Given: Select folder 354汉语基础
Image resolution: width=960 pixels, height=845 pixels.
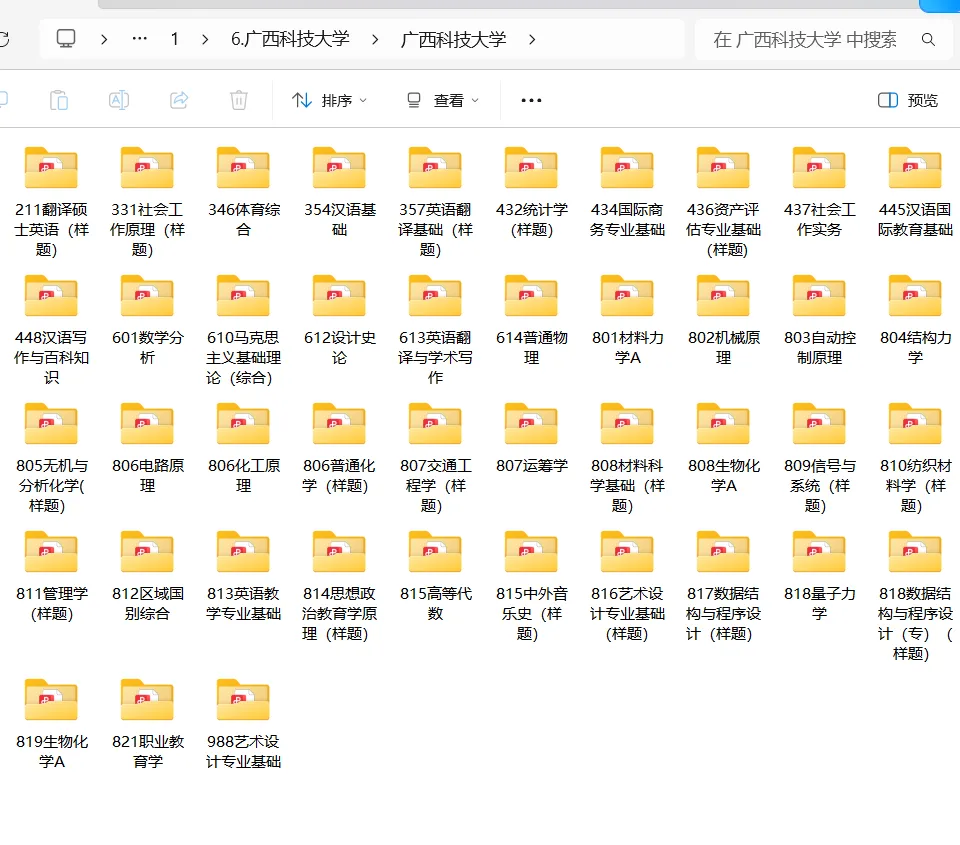Looking at the screenshot, I should point(340,191).
